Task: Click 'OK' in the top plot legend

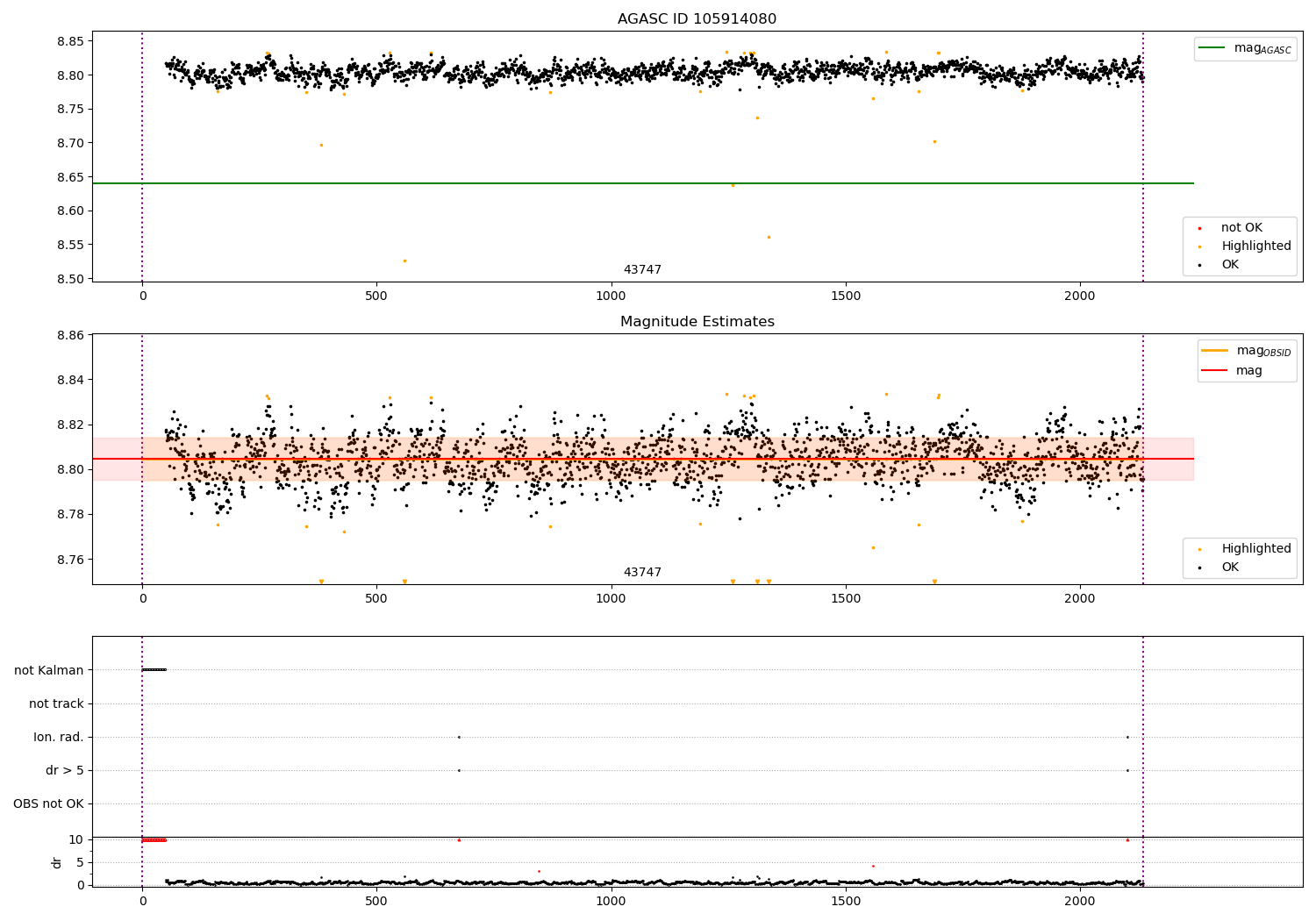Action: [1229, 265]
